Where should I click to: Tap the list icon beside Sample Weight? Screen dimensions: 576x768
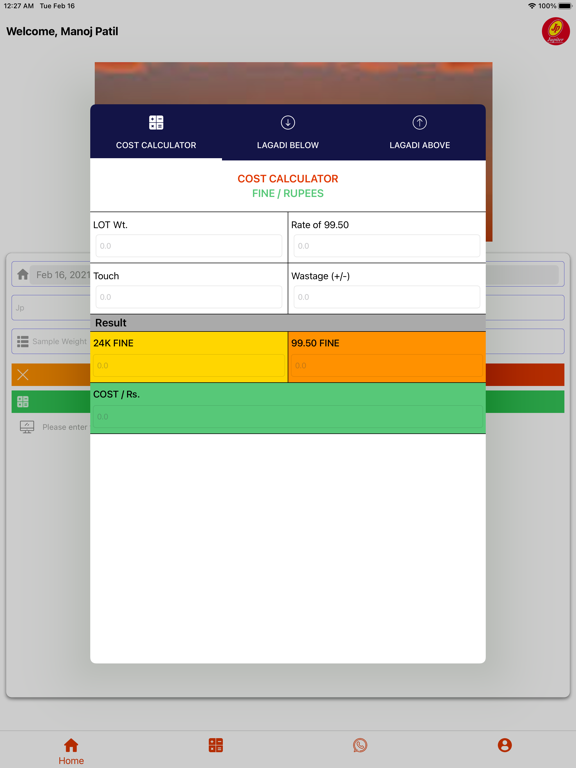pos(23,341)
